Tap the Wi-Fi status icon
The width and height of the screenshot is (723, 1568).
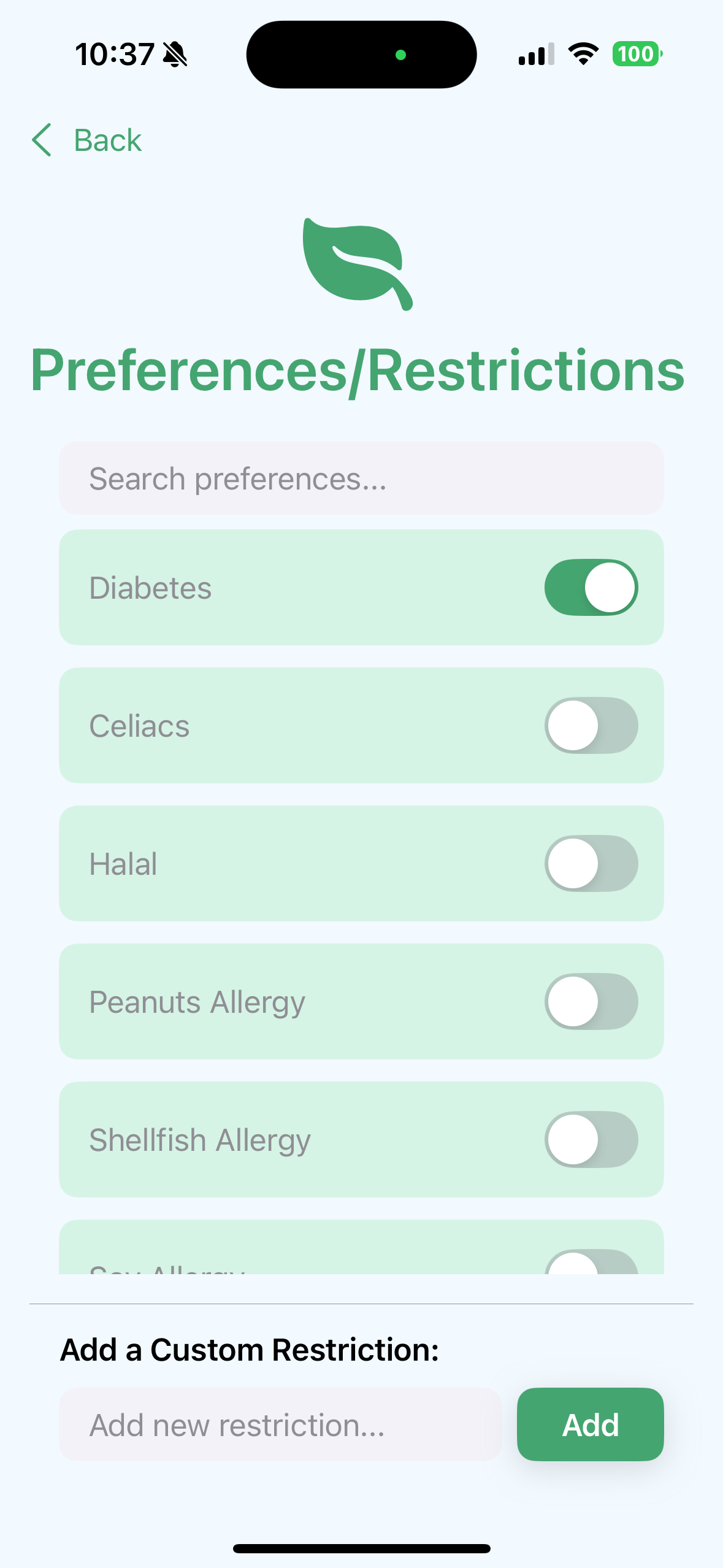583,54
